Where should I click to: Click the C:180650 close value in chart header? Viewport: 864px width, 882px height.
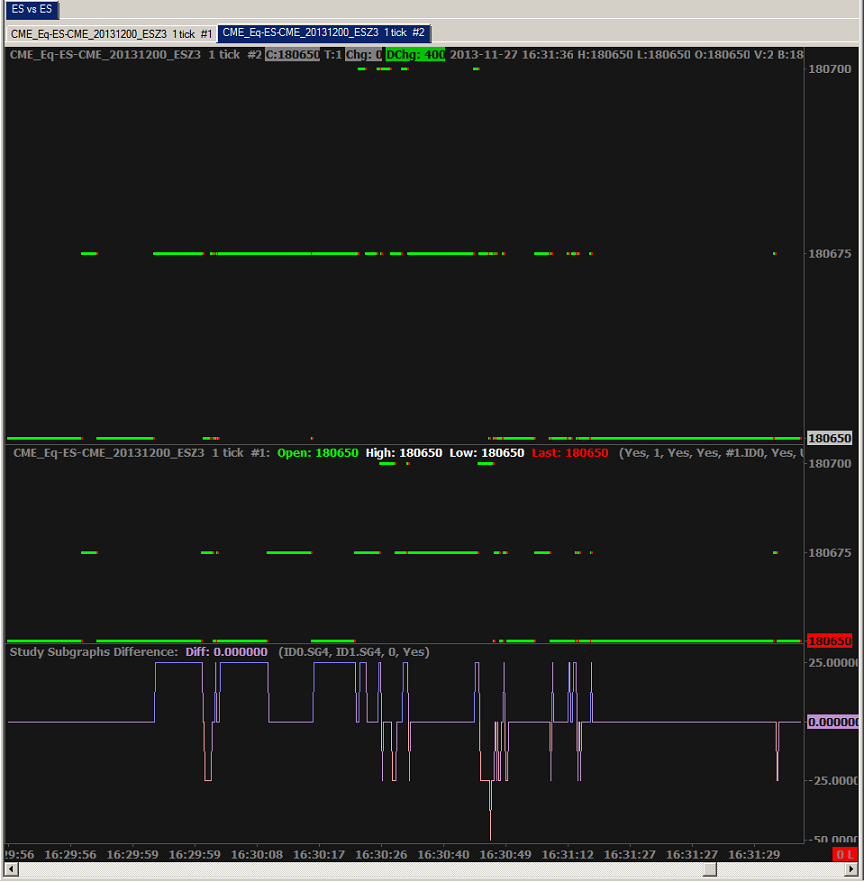point(292,55)
